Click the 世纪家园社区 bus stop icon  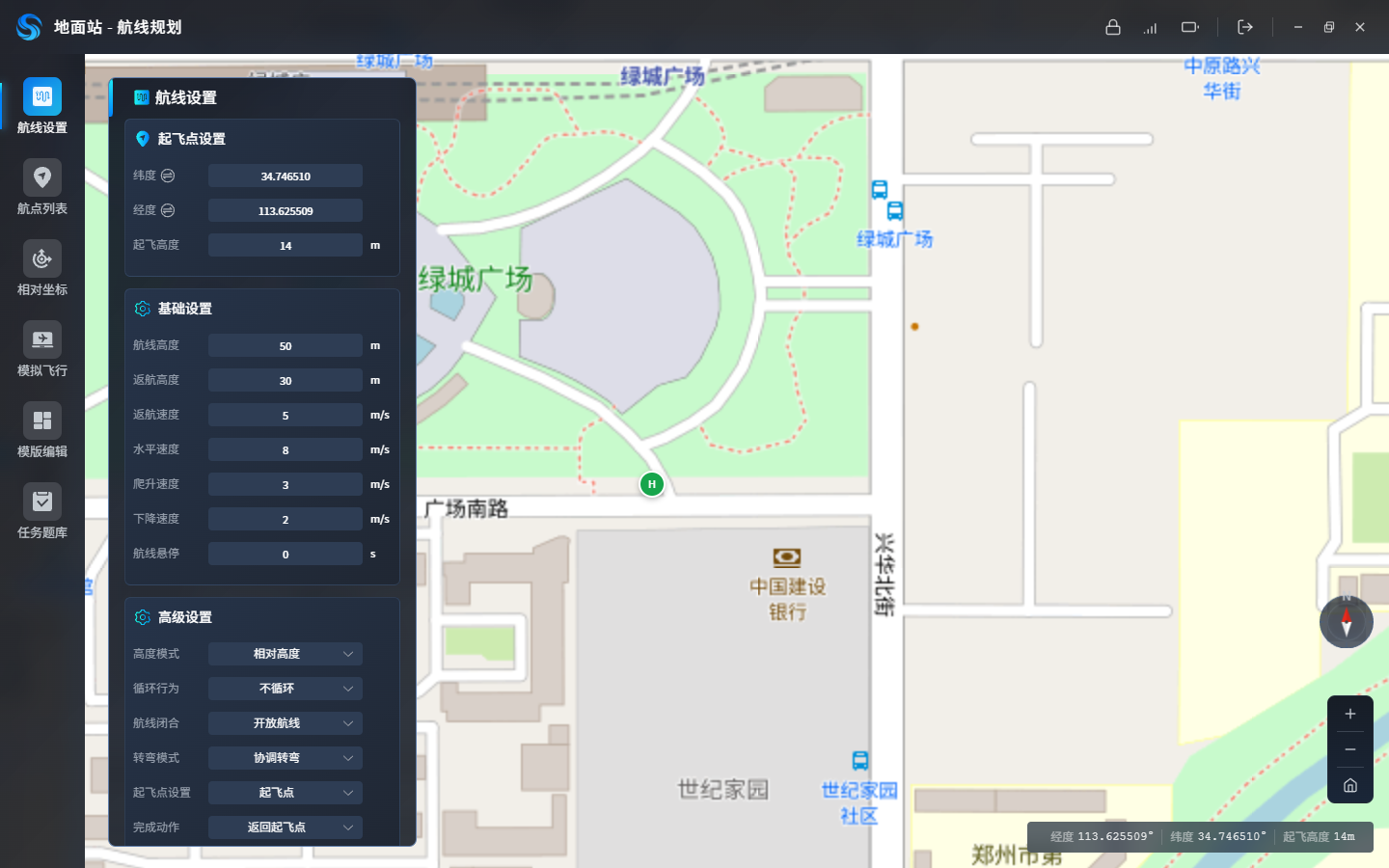[860, 760]
